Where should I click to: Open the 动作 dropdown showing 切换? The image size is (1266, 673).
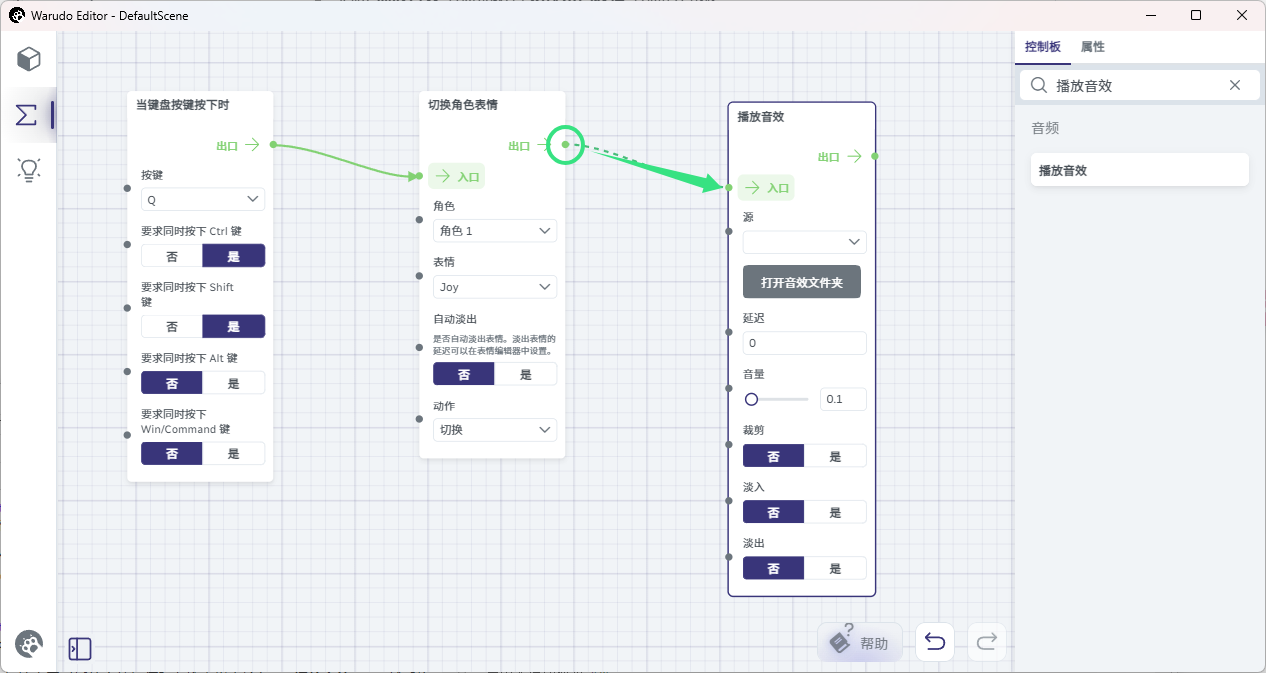(495, 430)
